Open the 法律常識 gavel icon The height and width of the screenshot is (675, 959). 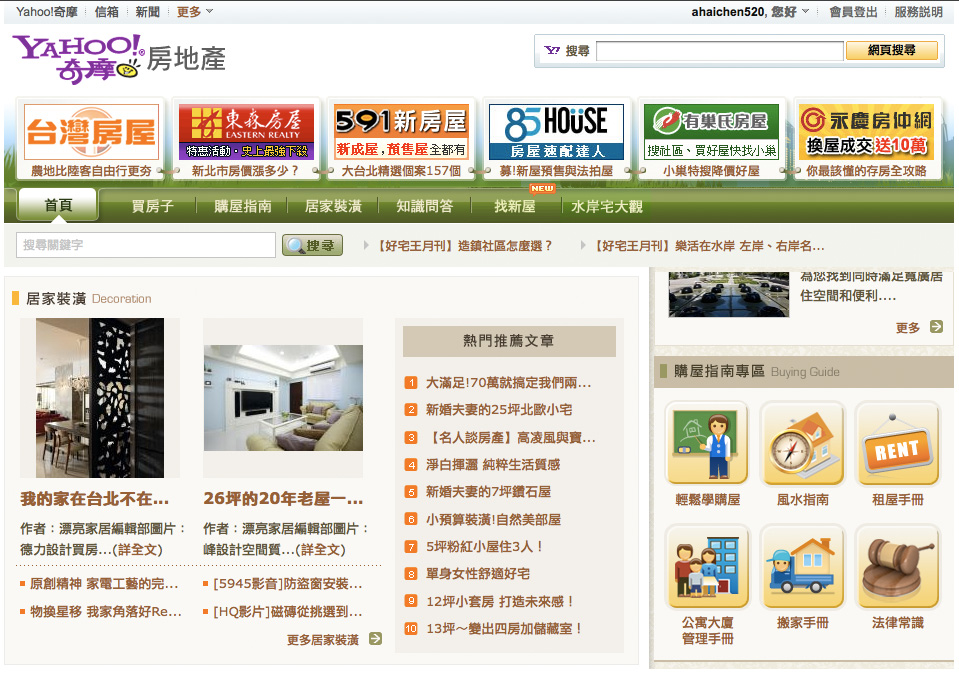tap(897, 567)
